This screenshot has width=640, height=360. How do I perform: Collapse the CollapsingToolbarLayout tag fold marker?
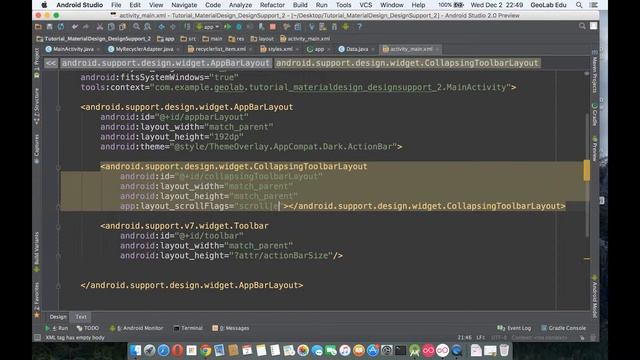(58, 167)
